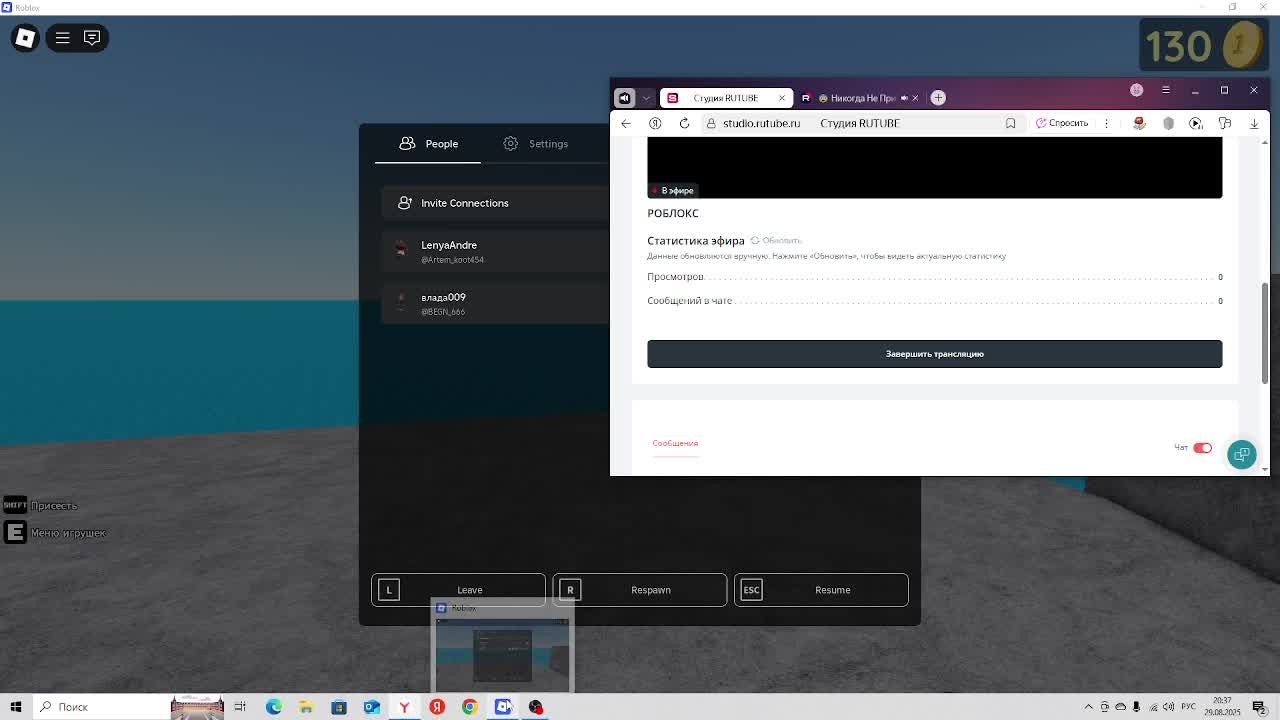Open the Roblox hamburger menu
The image size is (1280, 720).
click(x=62, y=38)
